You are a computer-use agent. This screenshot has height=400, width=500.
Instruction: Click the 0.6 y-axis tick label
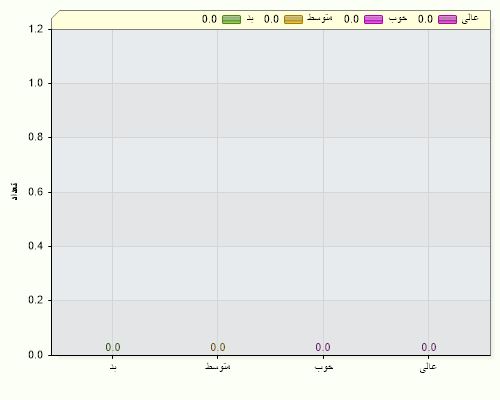coord(36,192)
